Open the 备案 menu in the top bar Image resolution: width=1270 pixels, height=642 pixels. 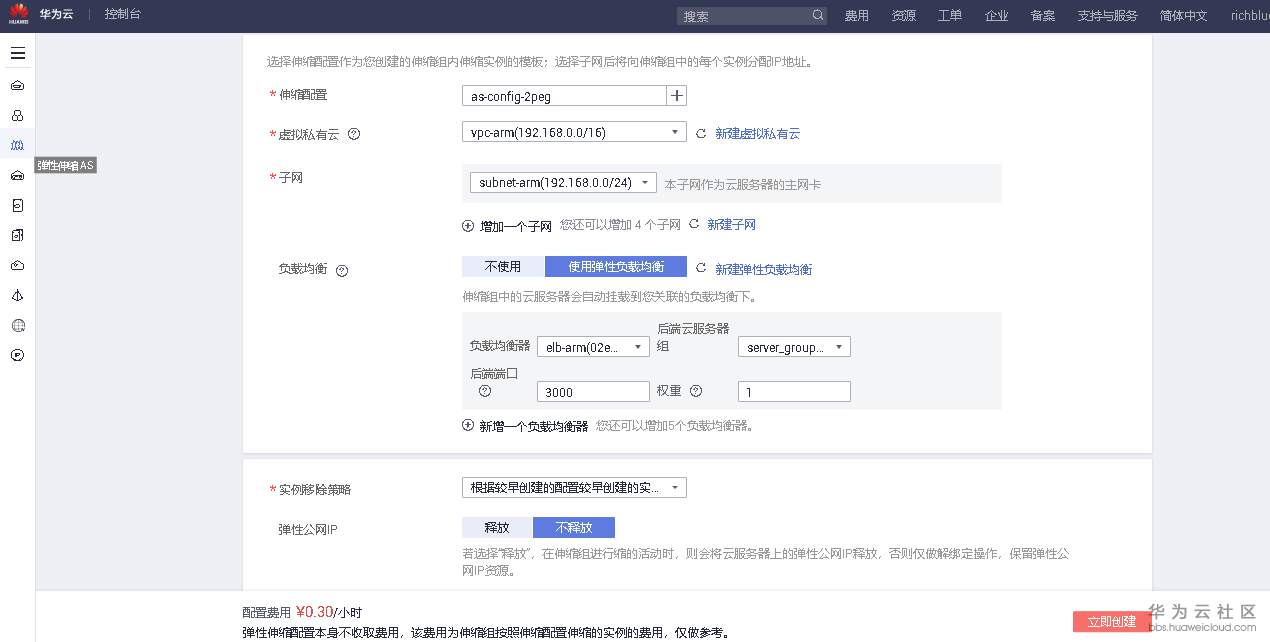(1042, 16)
